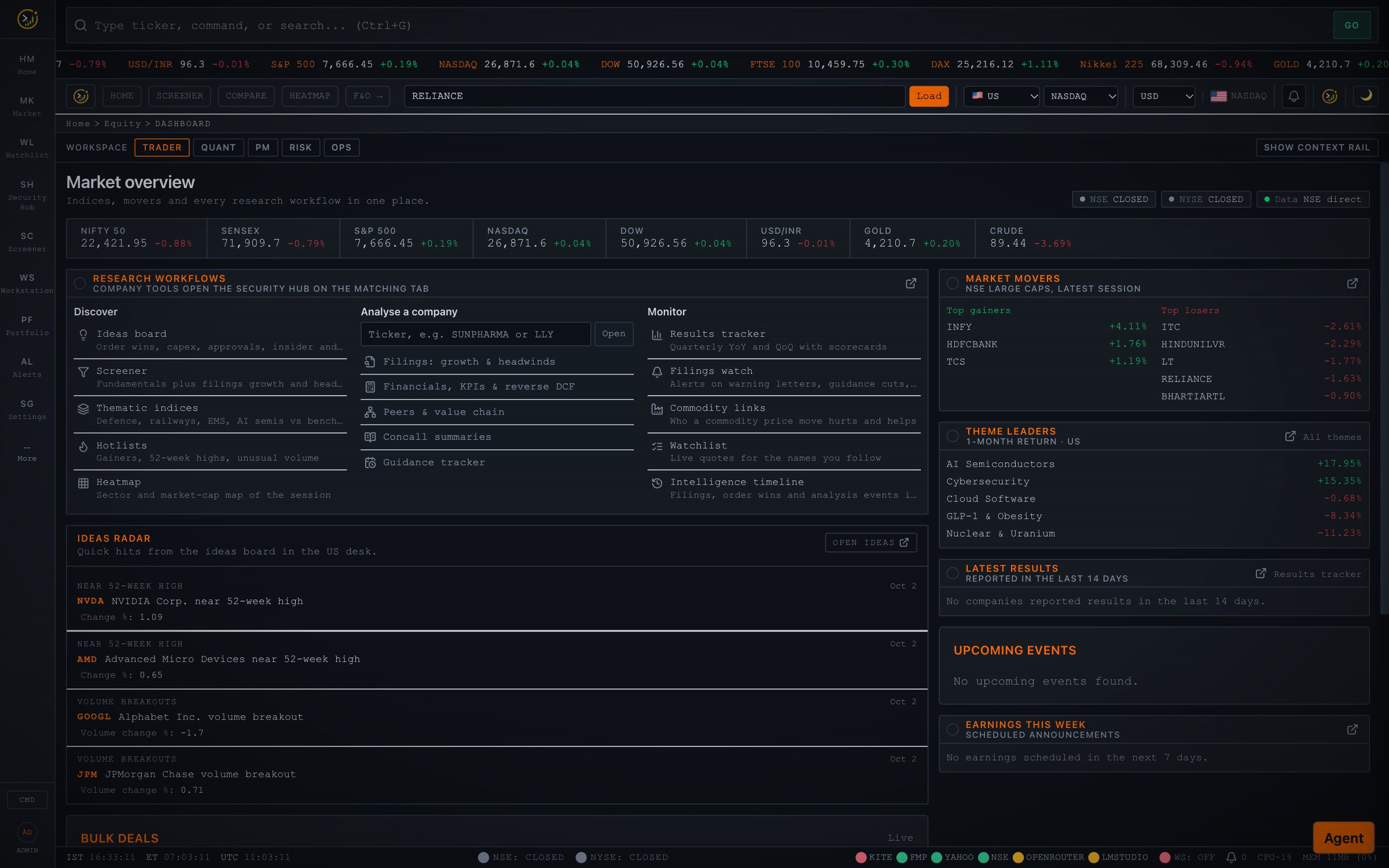
Task: Click the Peers value chain icon
Action: pos(370,412)
